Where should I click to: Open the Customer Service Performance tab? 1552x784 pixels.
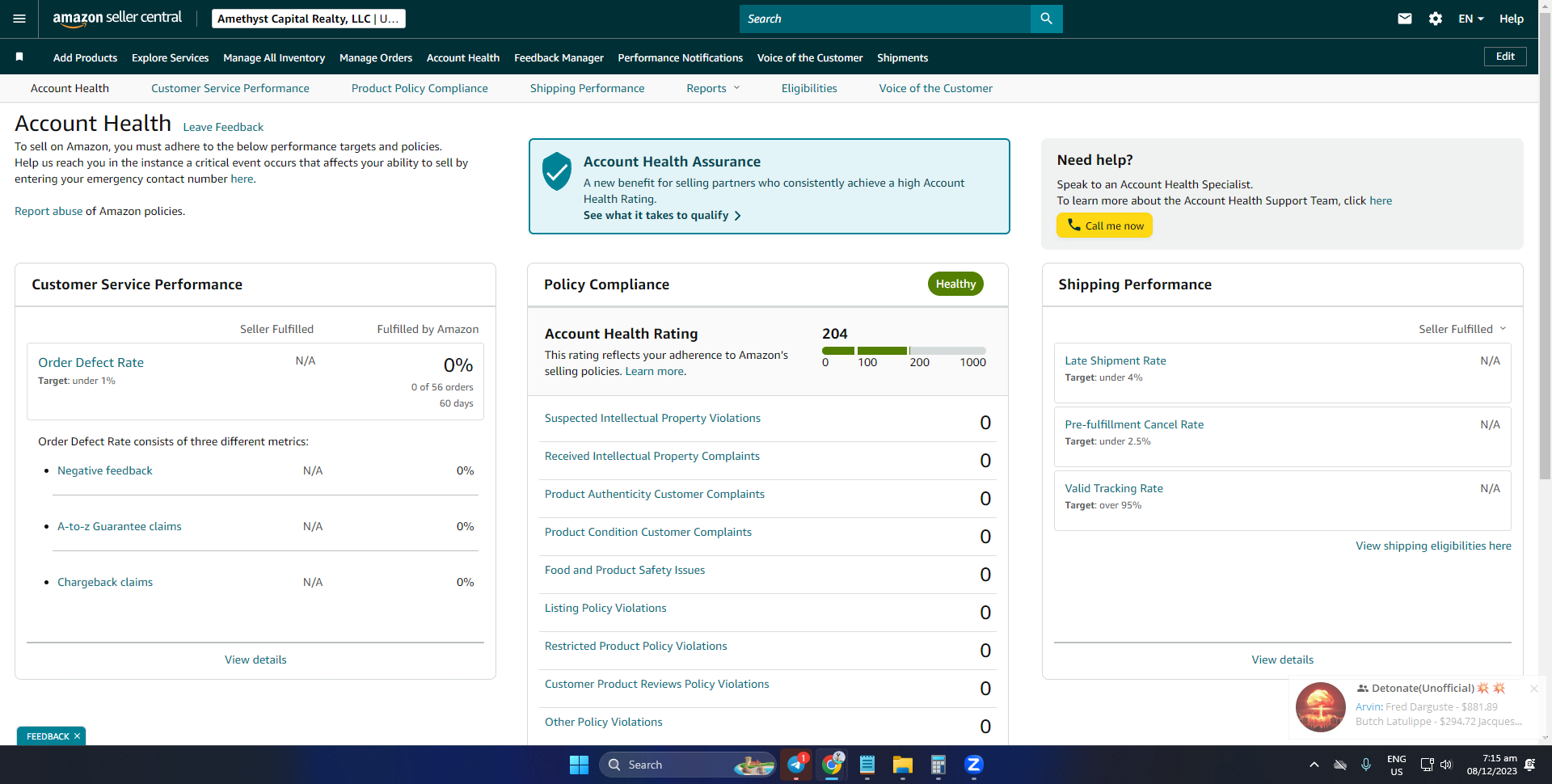(230, 88)
